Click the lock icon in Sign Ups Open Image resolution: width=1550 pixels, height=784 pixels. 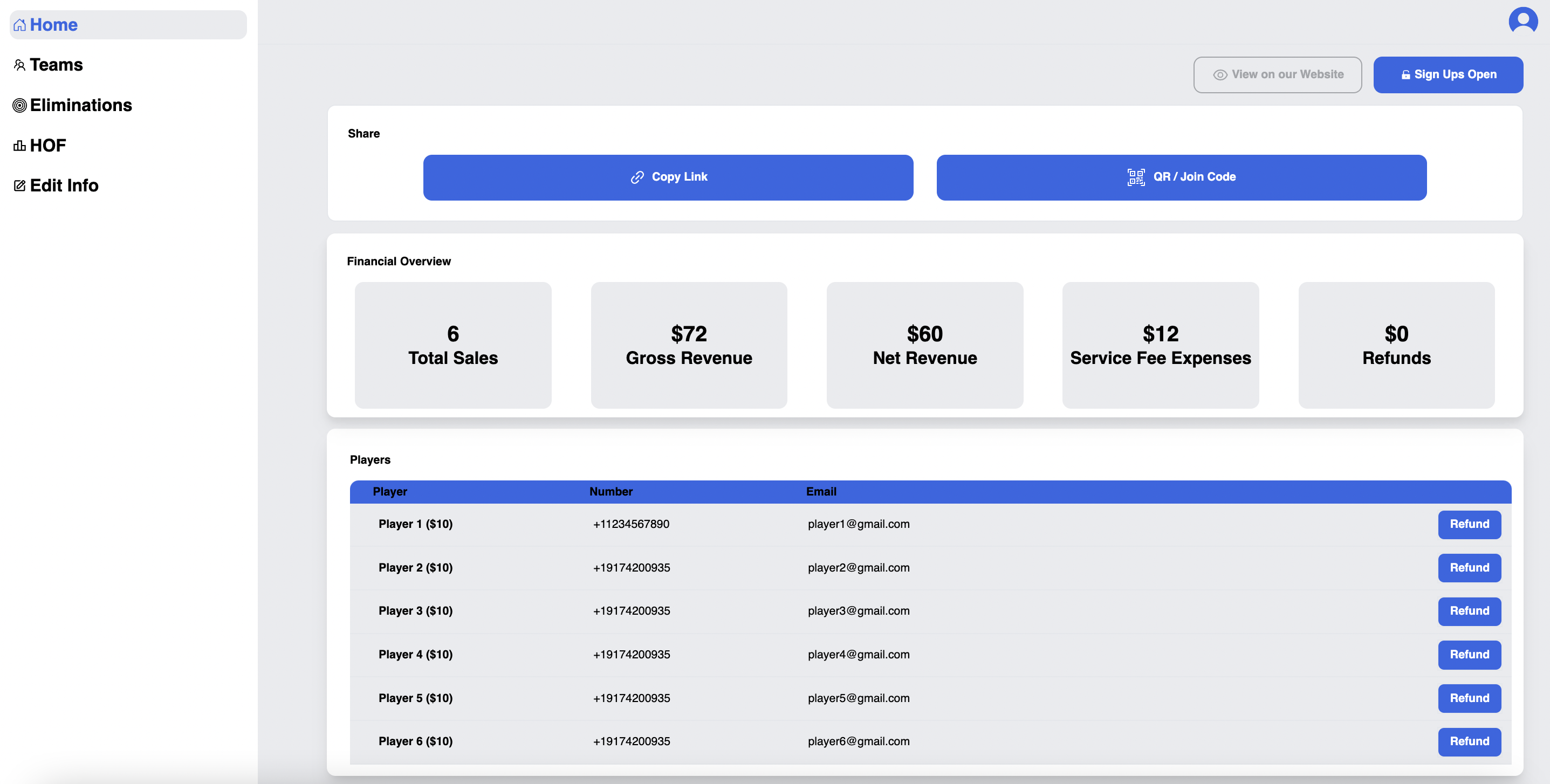pos(1405,74)
